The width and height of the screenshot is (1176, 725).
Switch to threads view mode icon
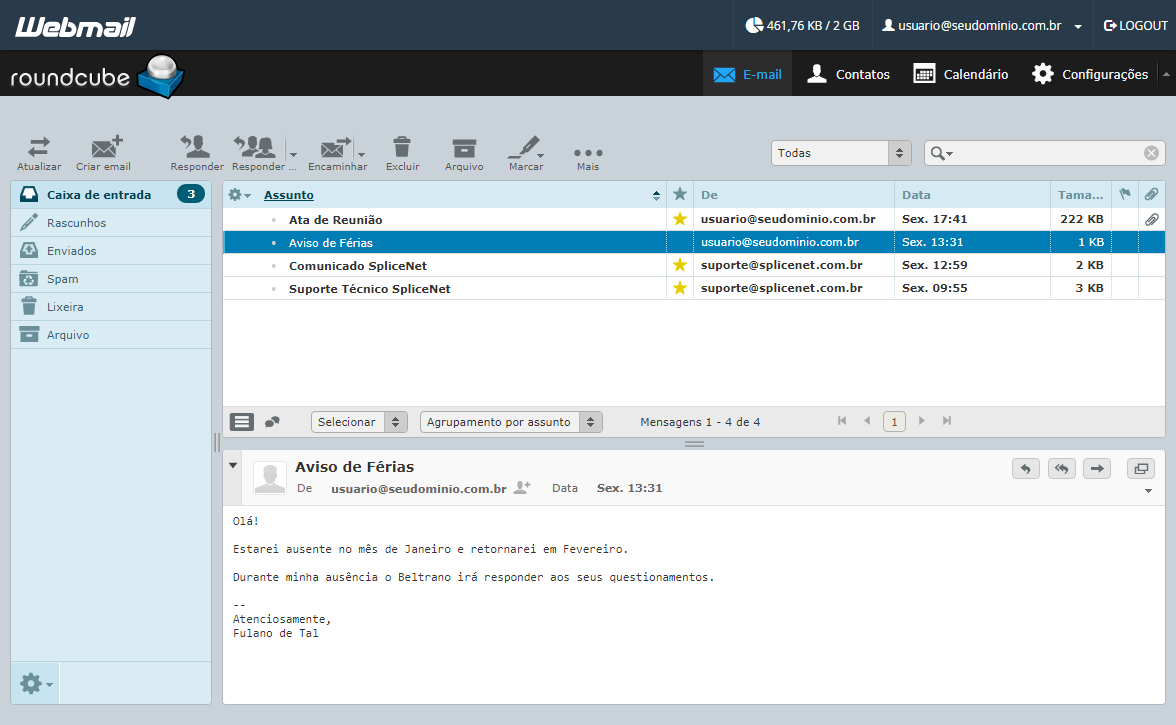pos(272,422)
